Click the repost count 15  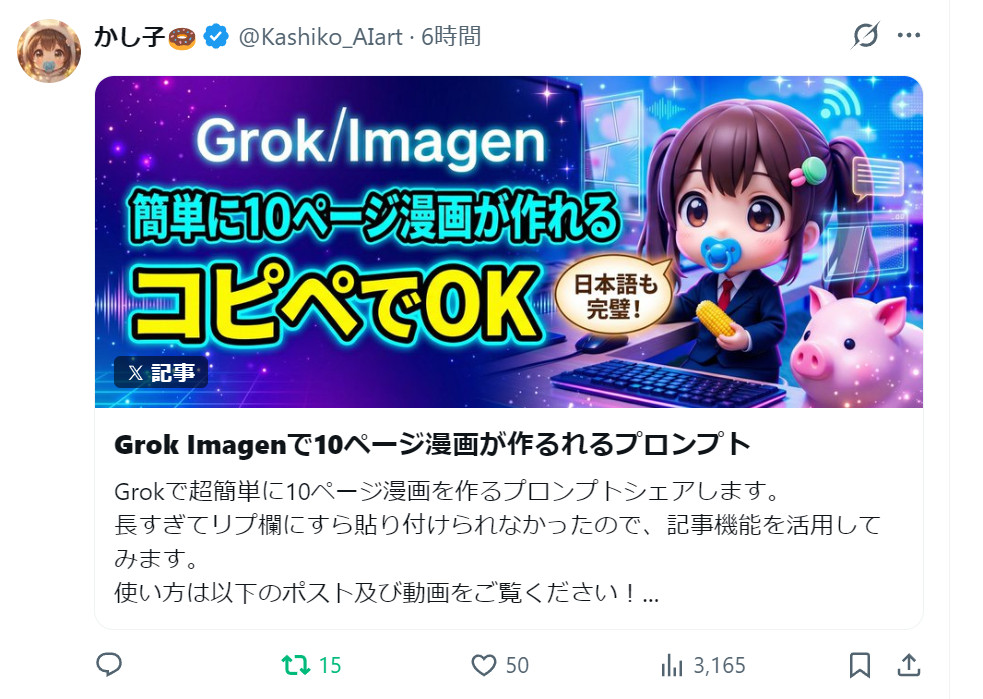coord(330,665)
